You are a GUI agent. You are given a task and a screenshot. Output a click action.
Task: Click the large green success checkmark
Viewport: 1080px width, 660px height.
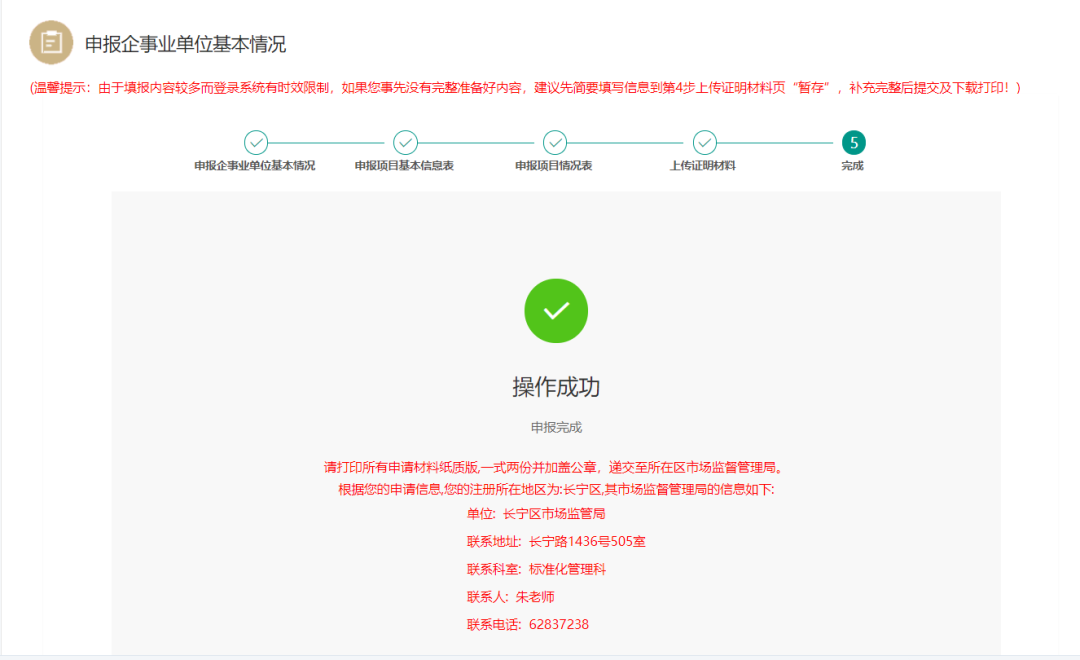556,311
